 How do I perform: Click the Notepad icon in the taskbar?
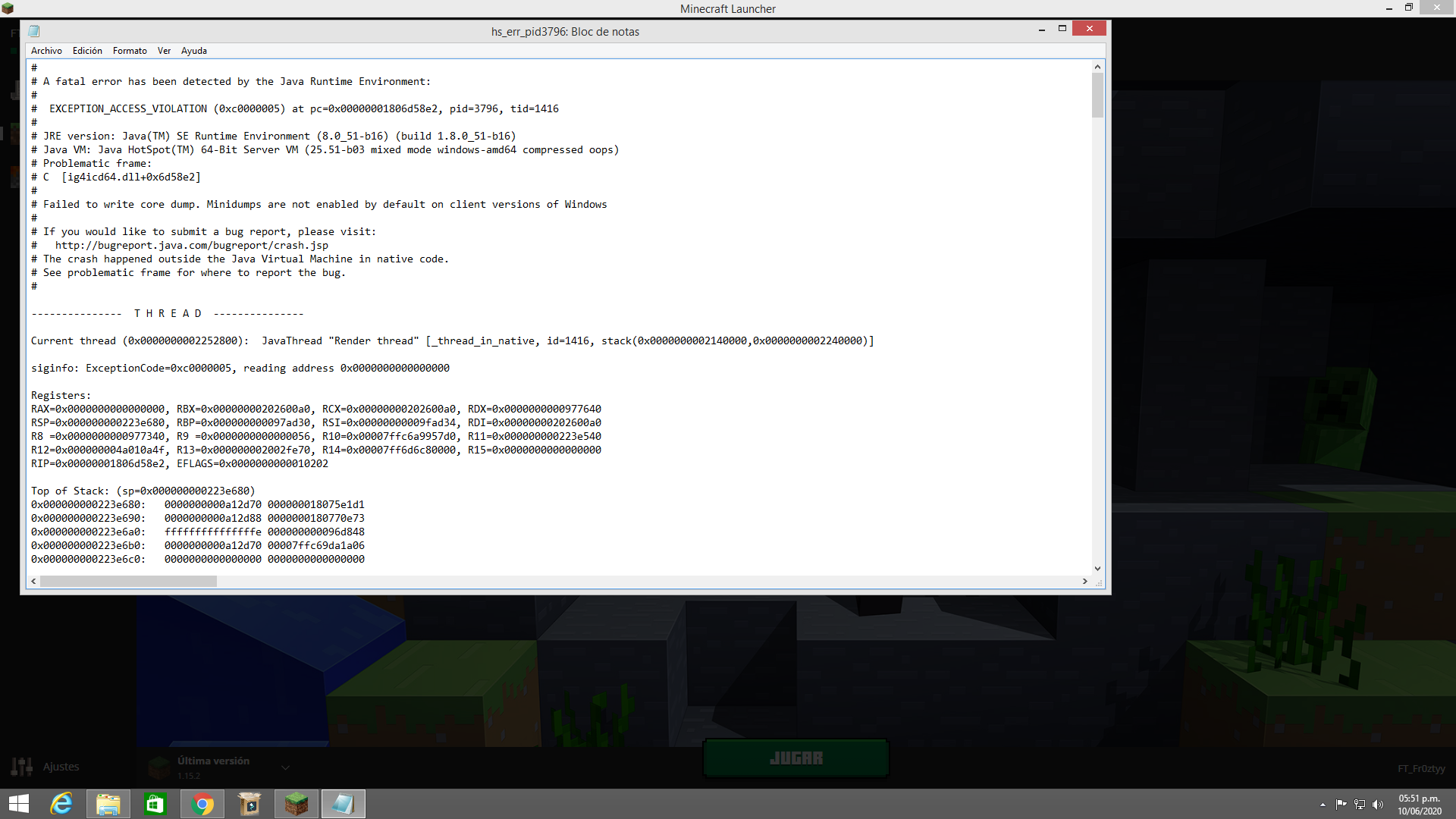point(344,804)
